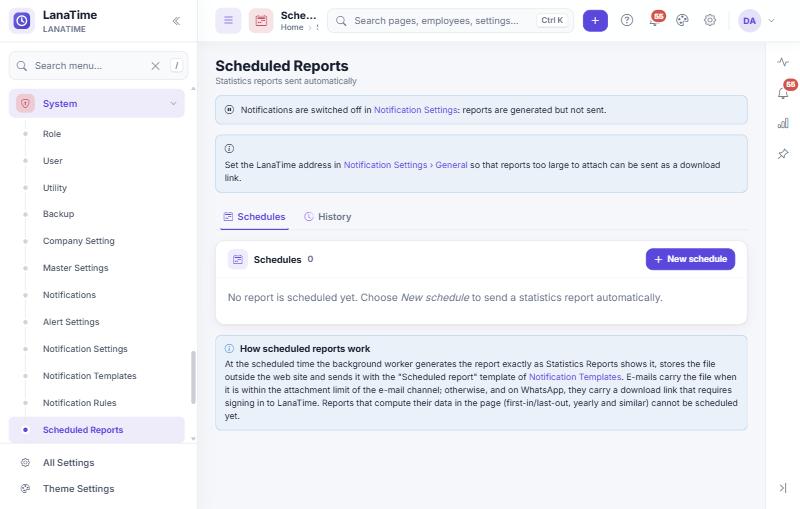
Task: Click Notification Templates link in help box
Action: click(575, 377)
